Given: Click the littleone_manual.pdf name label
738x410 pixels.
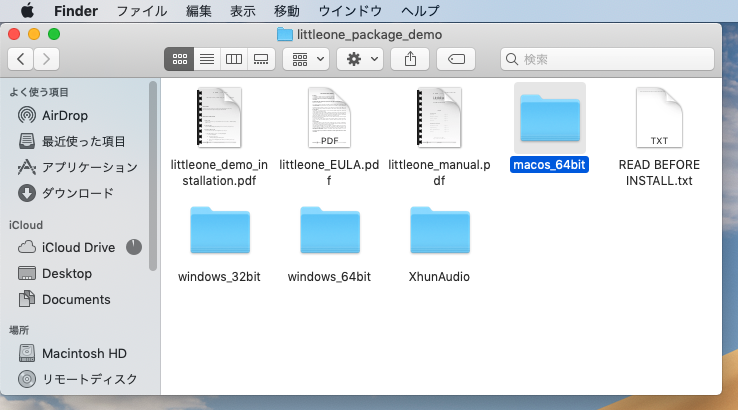Looking at the screenshot, I should pos(439,173).
